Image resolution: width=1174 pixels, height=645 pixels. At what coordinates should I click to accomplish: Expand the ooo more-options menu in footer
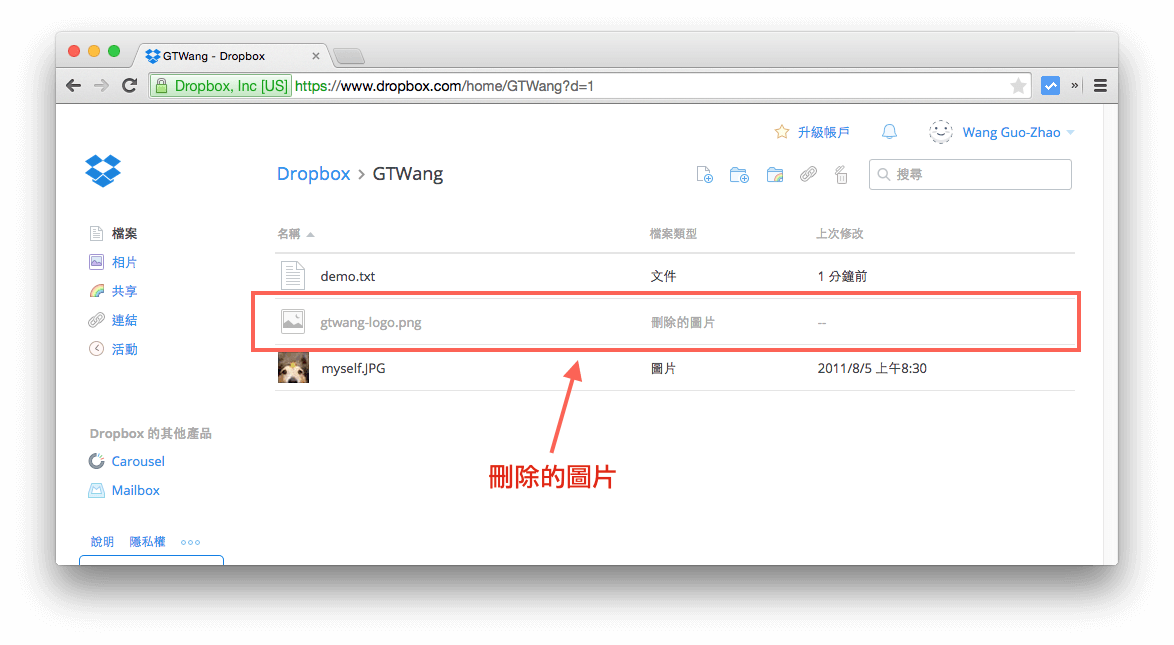tap(190, 542)
